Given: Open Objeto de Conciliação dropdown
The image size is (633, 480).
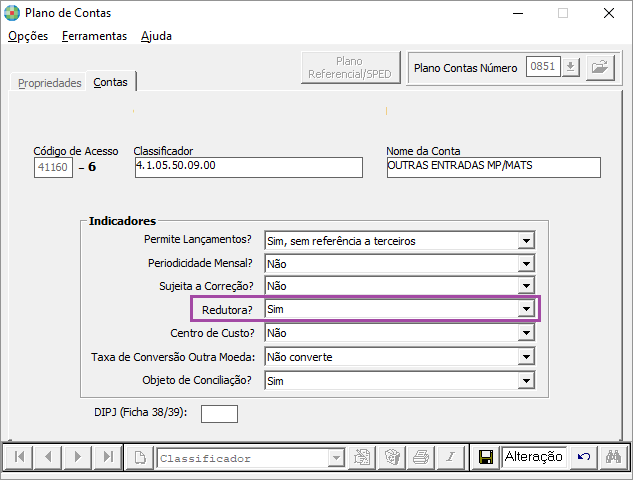Looking at the screenshot, I should point(526,381).
